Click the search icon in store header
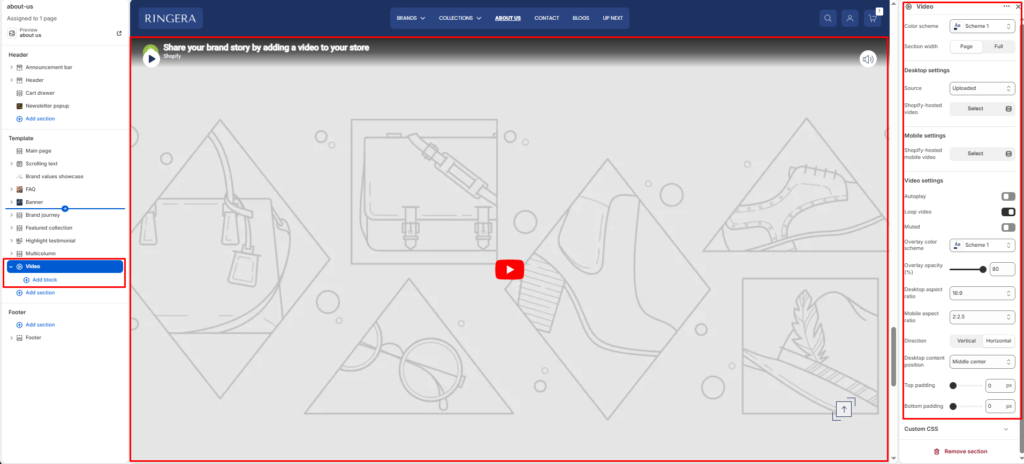This screenshot has height=464, width=1024. 827,18
